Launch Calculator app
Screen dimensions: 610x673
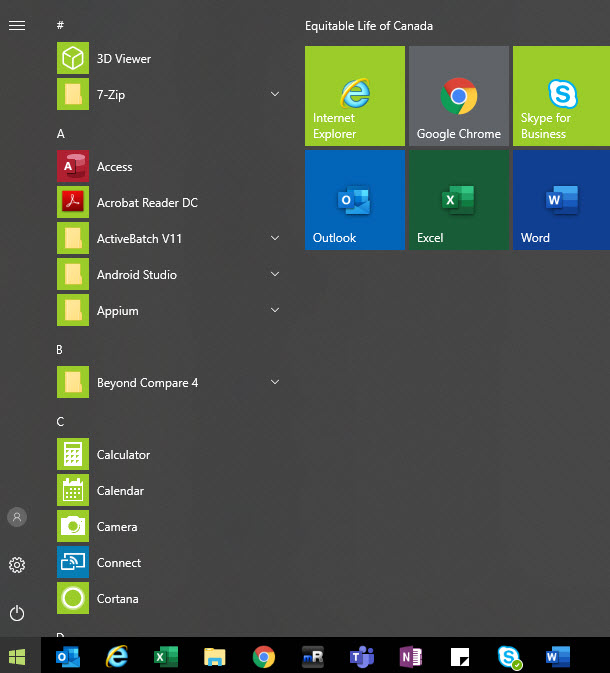pos(168,455)
